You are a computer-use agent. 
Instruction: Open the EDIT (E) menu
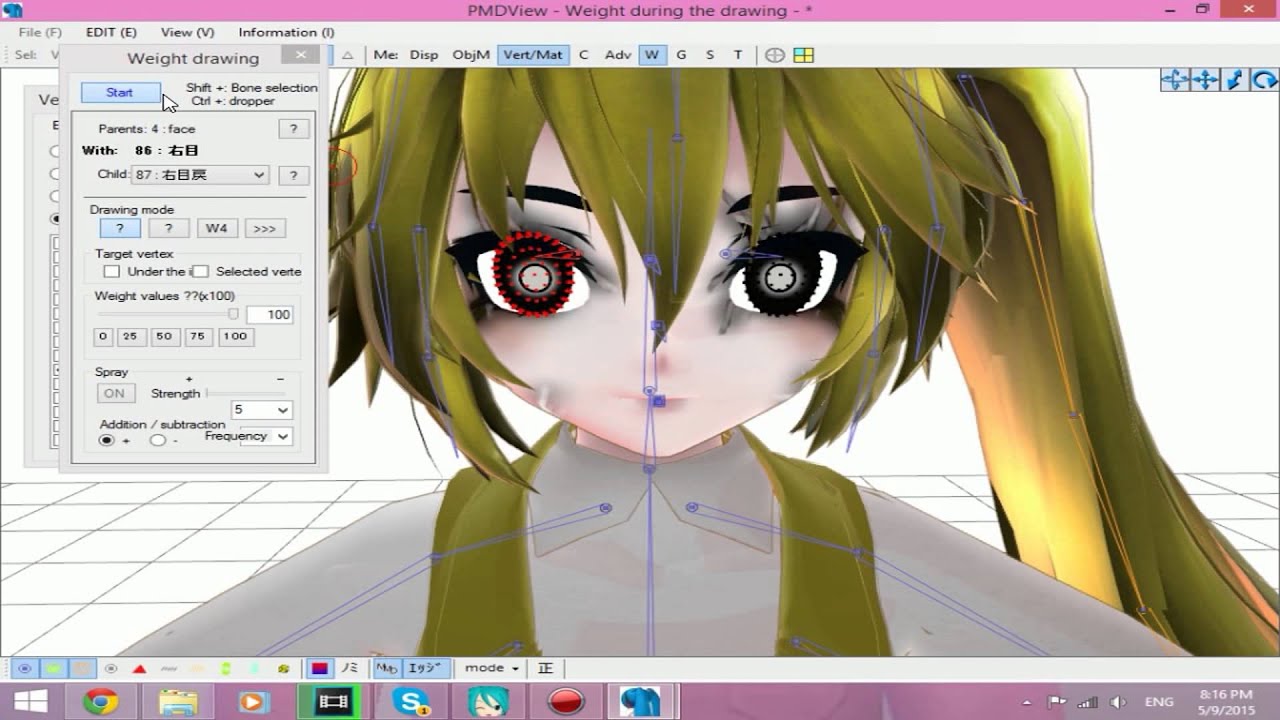coord(111,32)
